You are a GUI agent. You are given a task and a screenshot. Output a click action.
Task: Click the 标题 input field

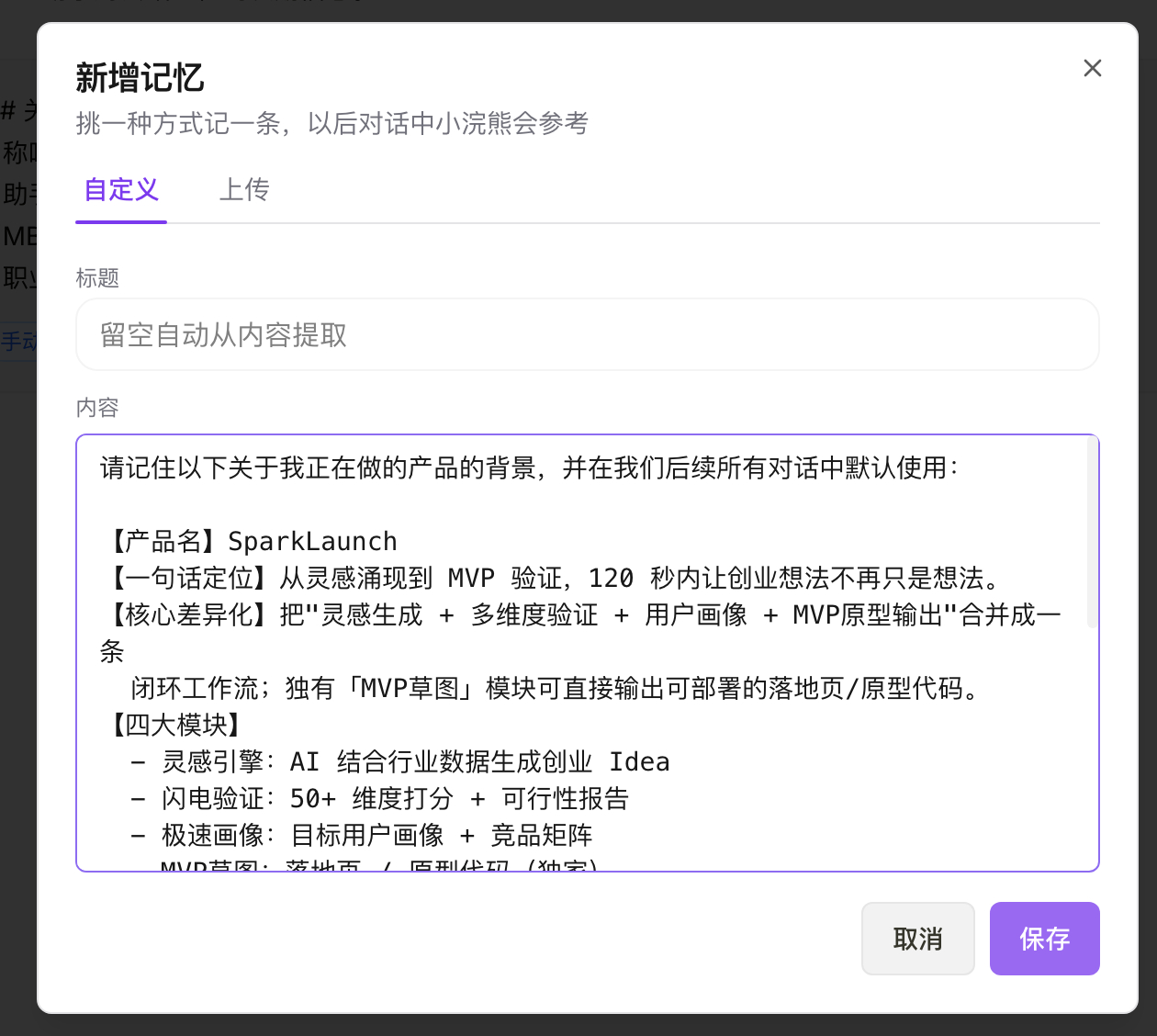point(587,334)
